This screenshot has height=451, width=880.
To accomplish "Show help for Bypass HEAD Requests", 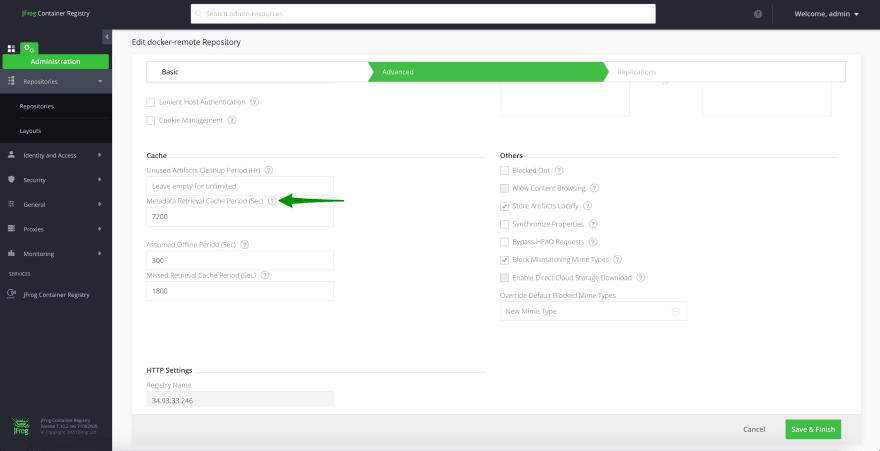I will [593, 242].
